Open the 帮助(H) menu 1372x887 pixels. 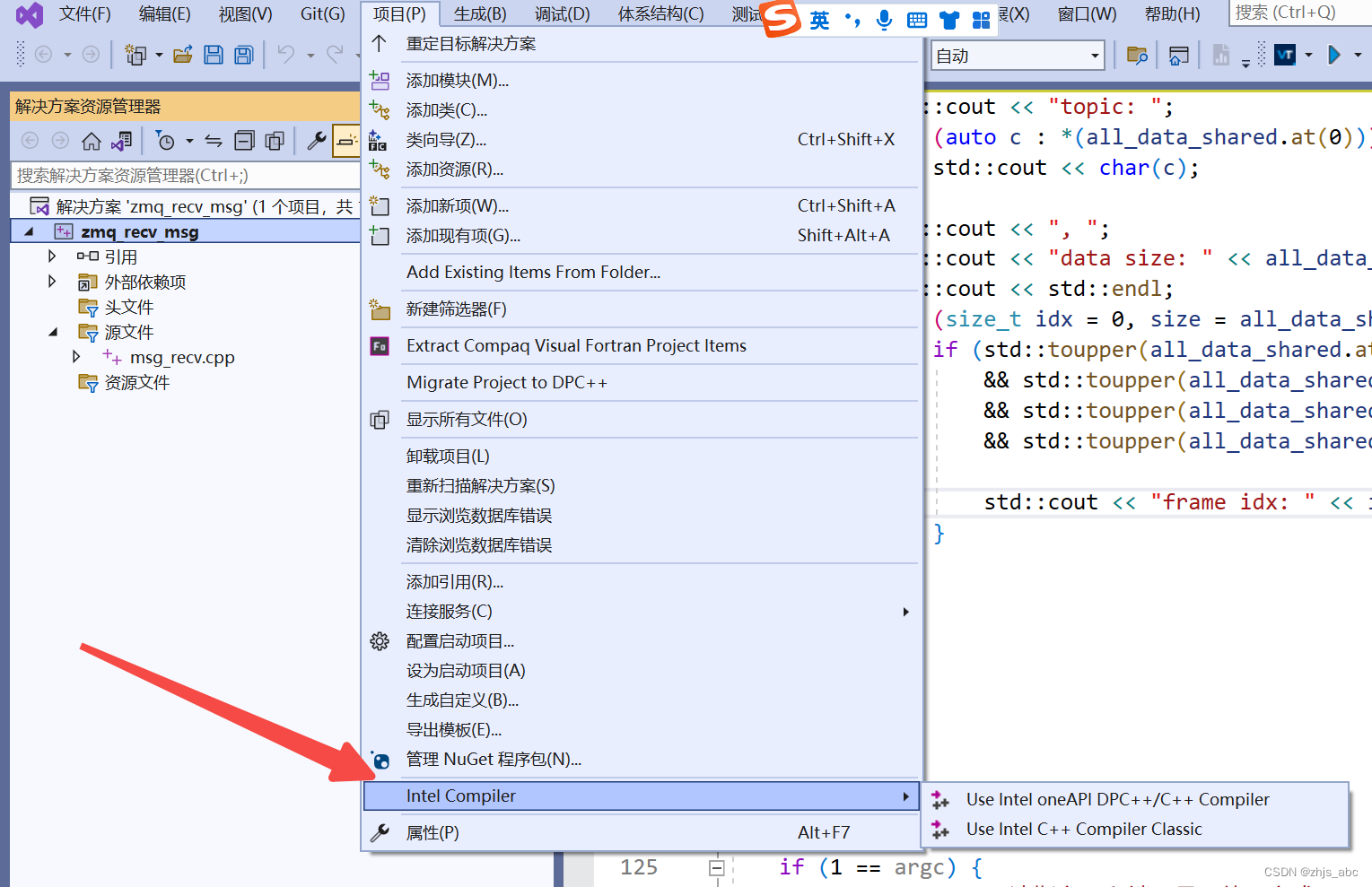(1172, 14)
